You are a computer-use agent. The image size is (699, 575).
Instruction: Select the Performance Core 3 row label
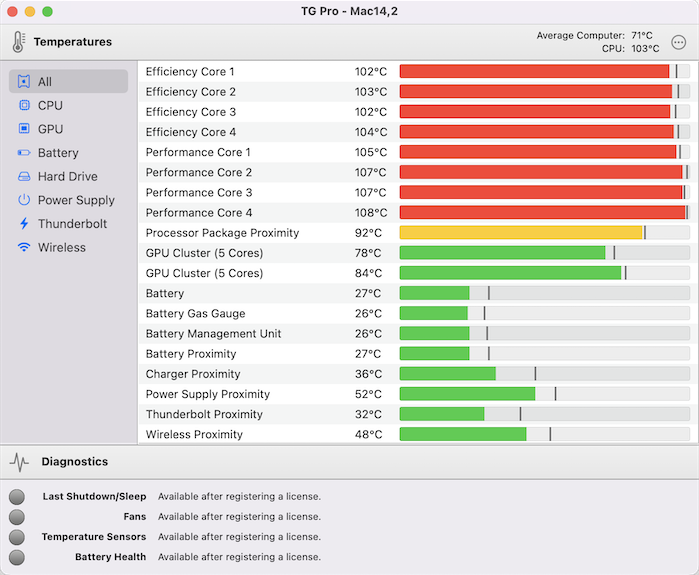[x=199, y=193]
